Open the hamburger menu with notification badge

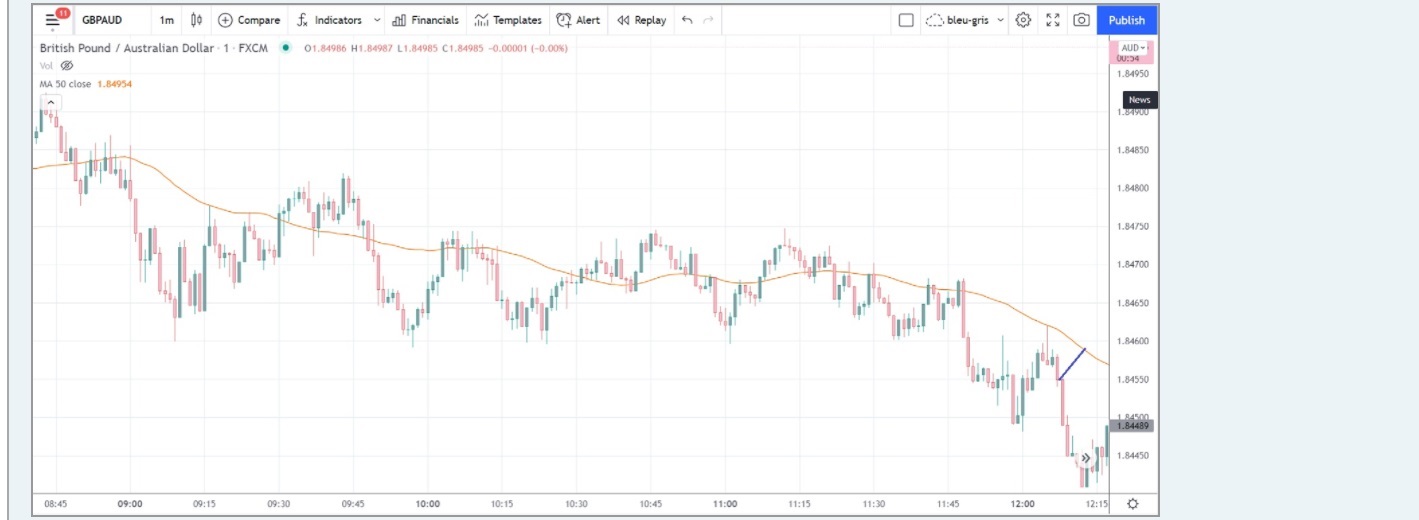[53, 20]
